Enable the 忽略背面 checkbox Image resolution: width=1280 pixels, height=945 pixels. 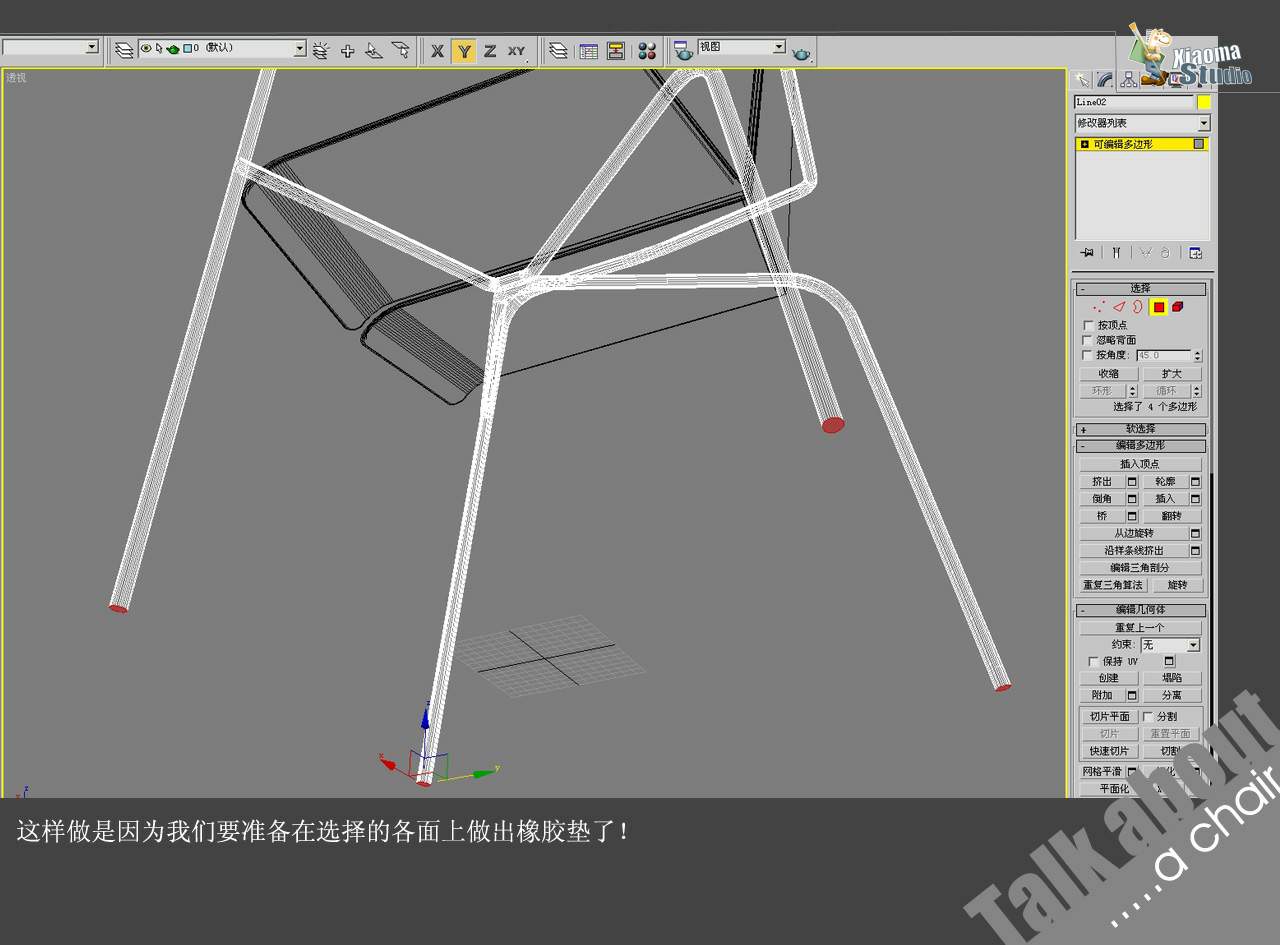(1089, 340)
